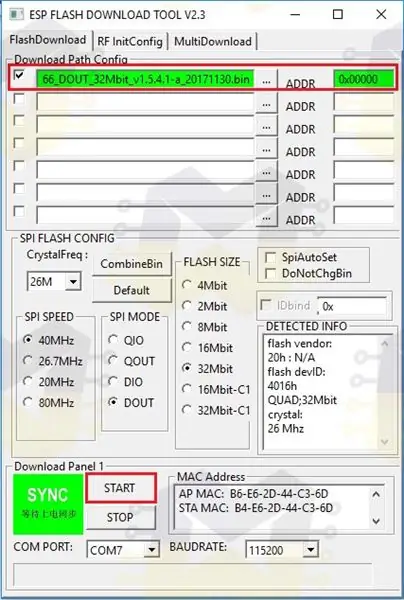
Task: Click the second row address field
Action: (x=363, y=103)
